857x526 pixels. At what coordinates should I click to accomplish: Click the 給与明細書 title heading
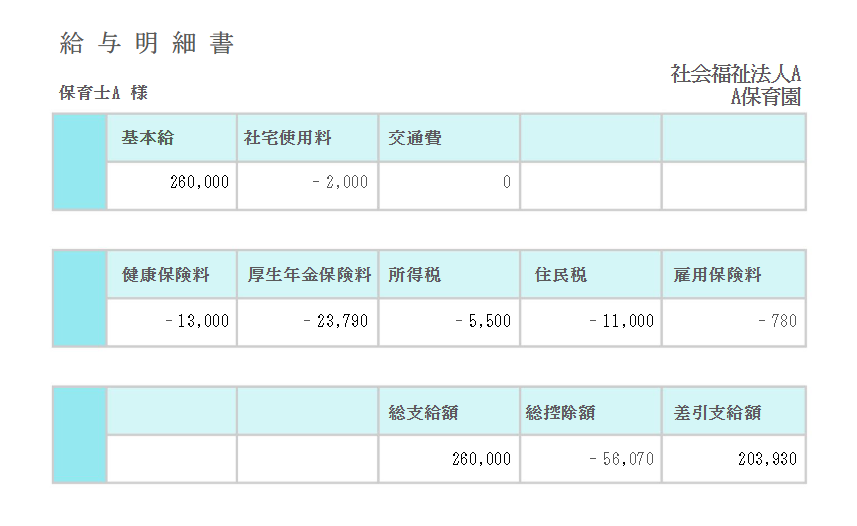point(147,44)
